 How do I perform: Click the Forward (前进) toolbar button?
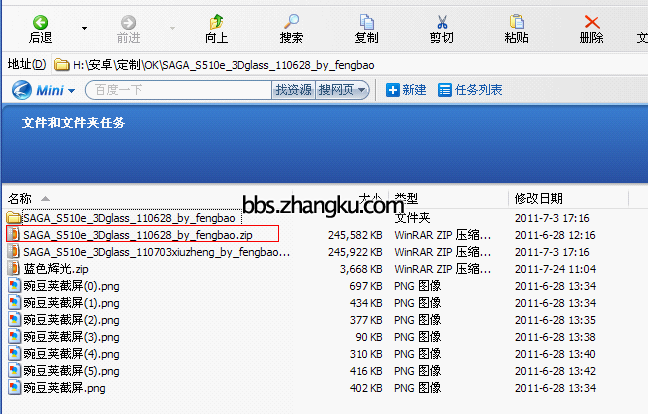pos(129,29)
